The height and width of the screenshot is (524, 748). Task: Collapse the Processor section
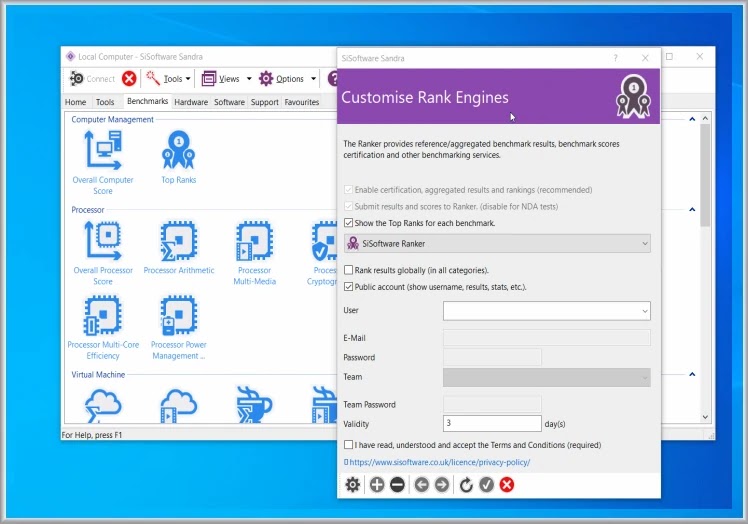(692, 210)
